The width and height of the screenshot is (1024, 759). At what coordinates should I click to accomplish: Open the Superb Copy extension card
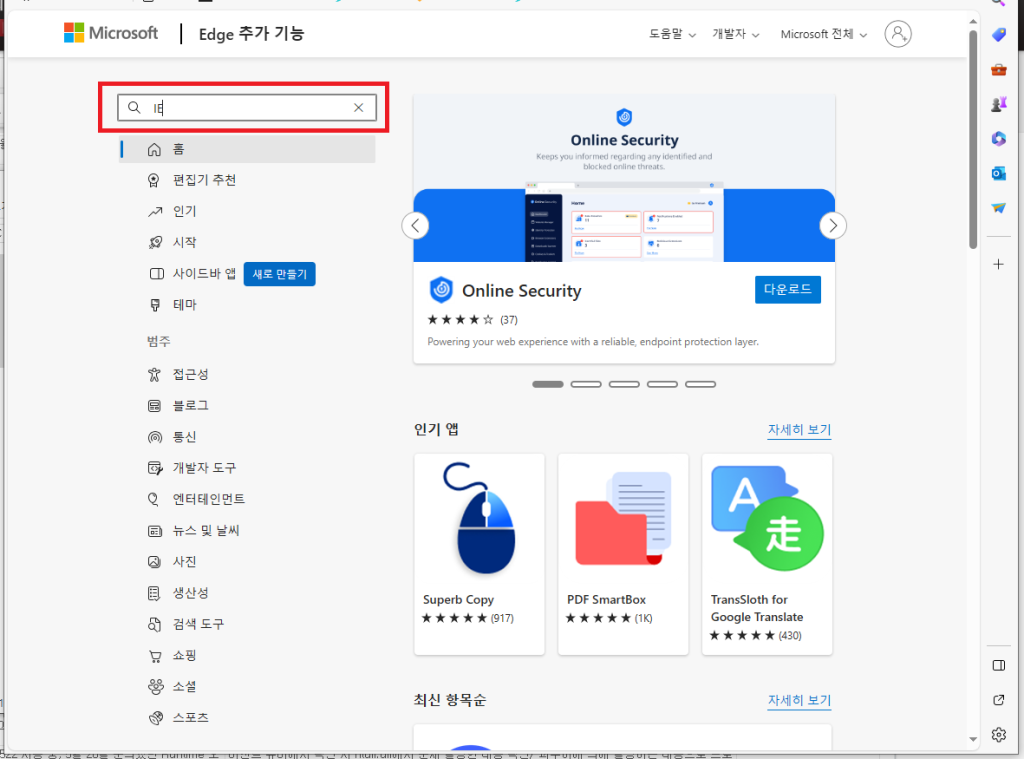pos(479,555)
